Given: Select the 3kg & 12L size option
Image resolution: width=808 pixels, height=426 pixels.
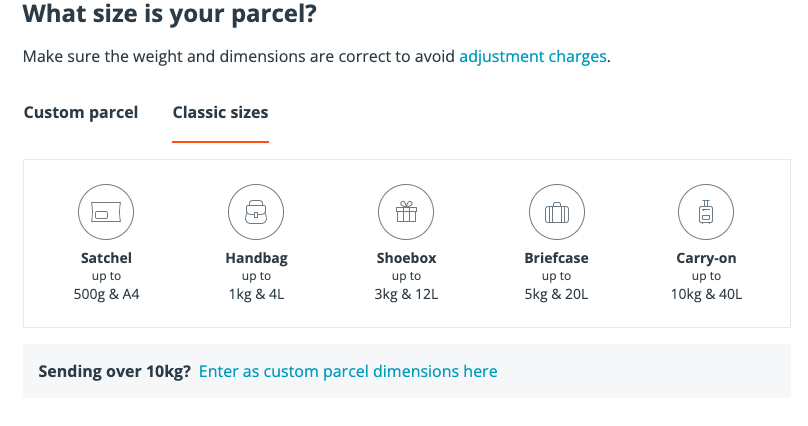Looking at the screenshot, I should click(406, 294).
